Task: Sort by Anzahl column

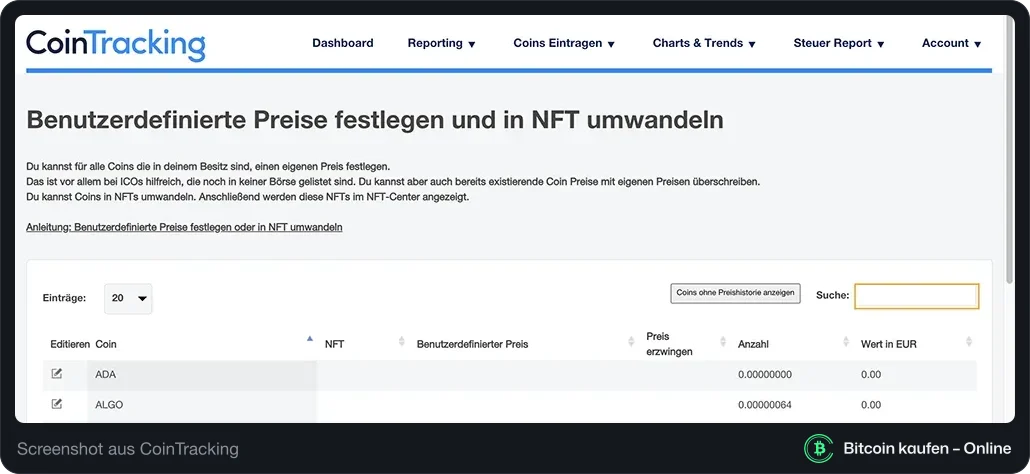Action: click(846, 342)
